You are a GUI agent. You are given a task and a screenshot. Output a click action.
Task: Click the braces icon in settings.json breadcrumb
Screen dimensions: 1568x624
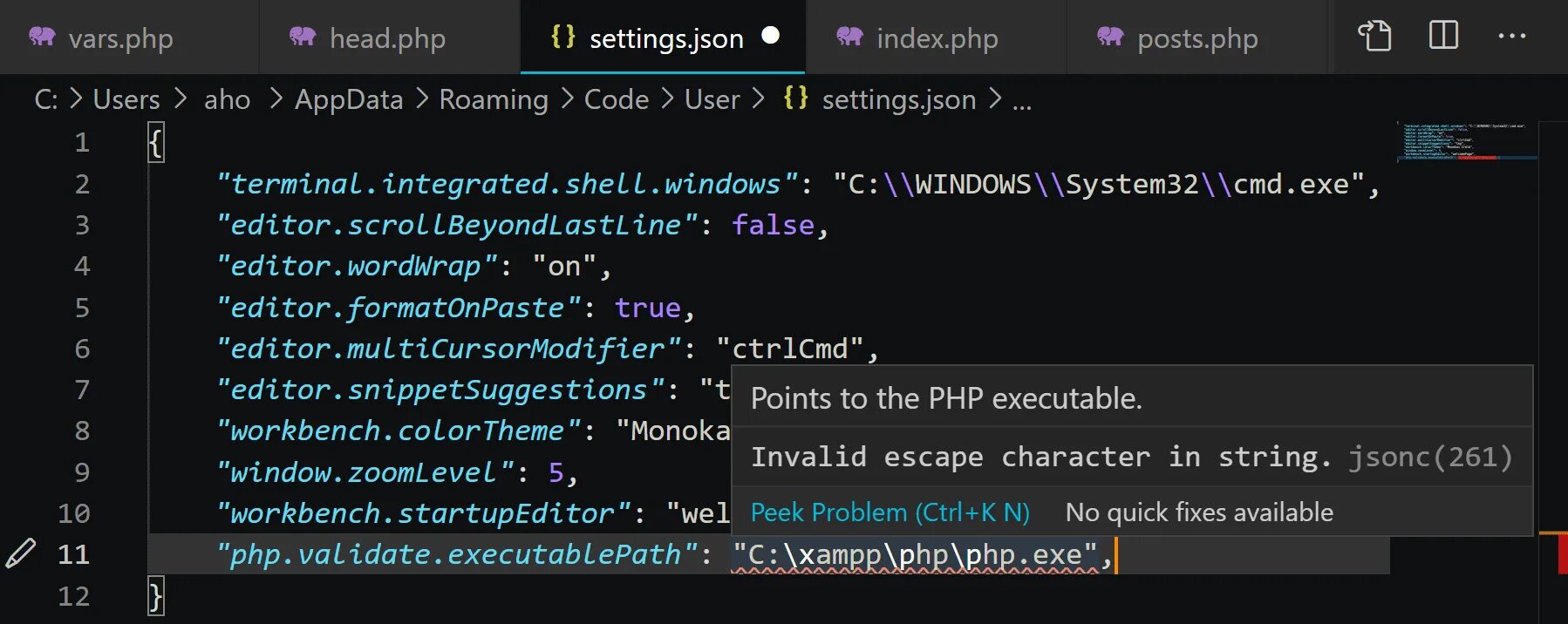795,98
